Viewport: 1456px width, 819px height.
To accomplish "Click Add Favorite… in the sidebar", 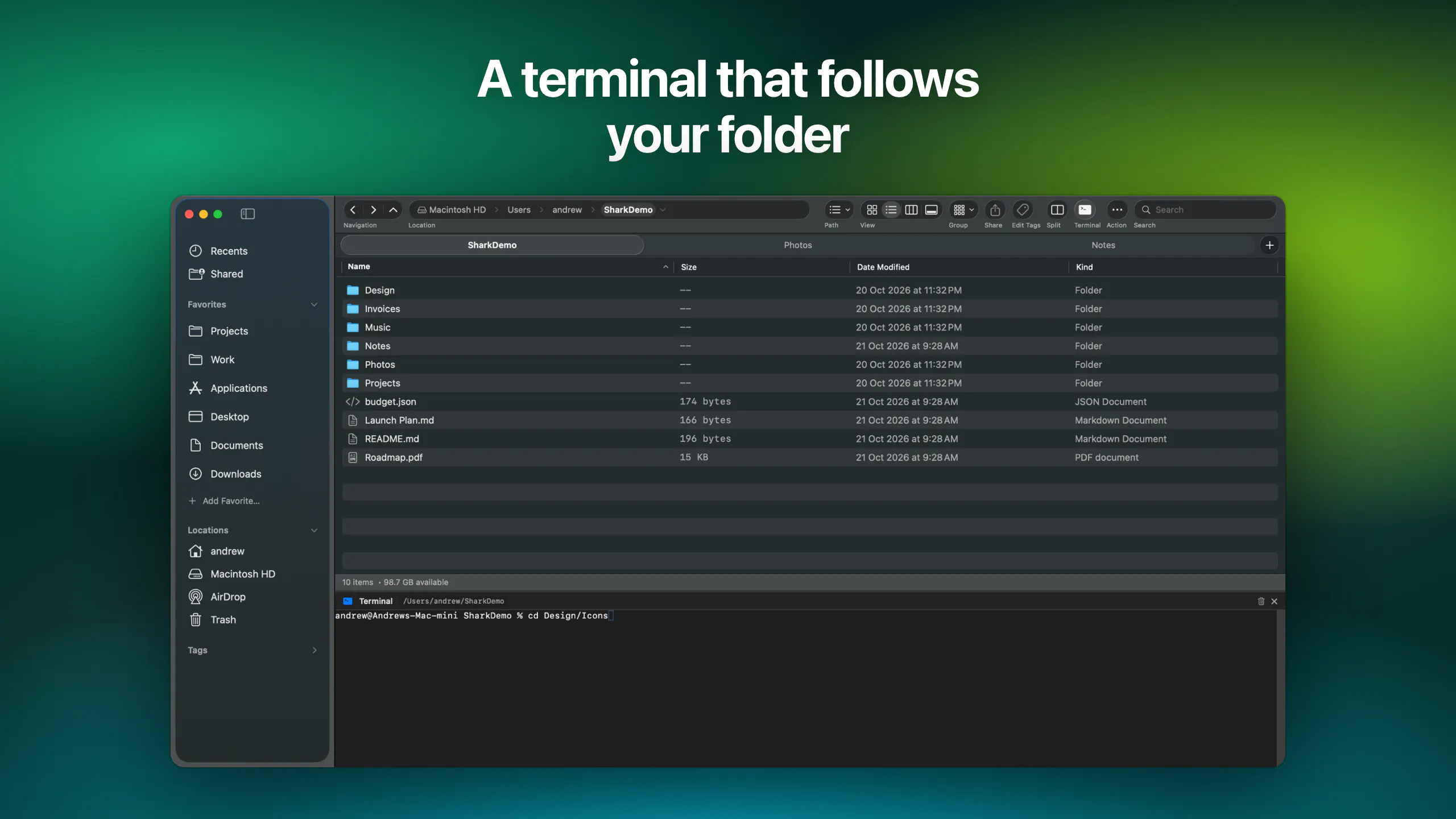I will (x=224, y=501).
